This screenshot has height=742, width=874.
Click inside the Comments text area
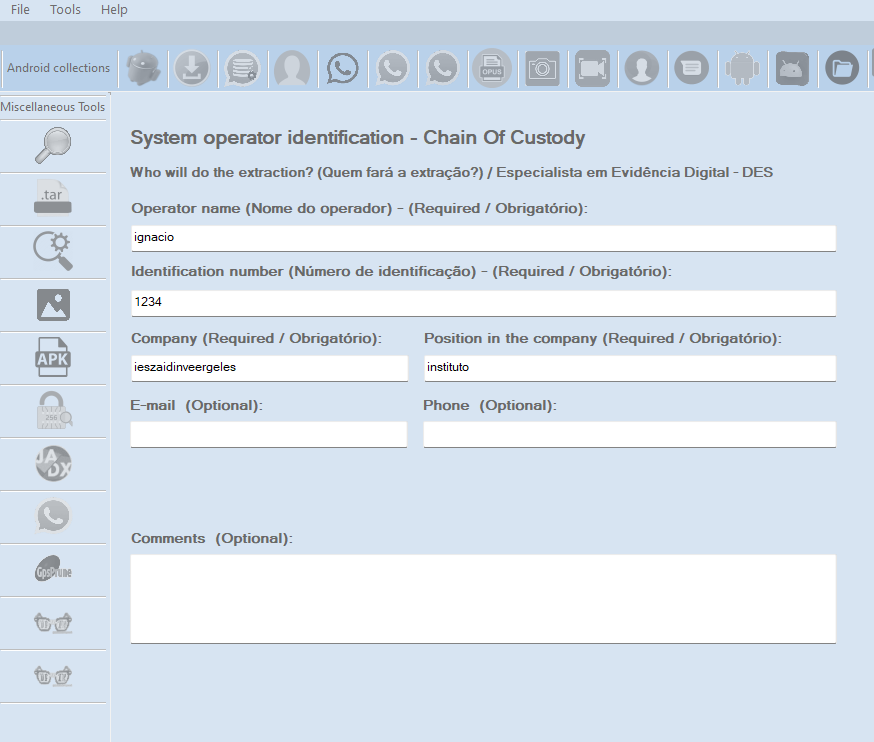(483, 599)
